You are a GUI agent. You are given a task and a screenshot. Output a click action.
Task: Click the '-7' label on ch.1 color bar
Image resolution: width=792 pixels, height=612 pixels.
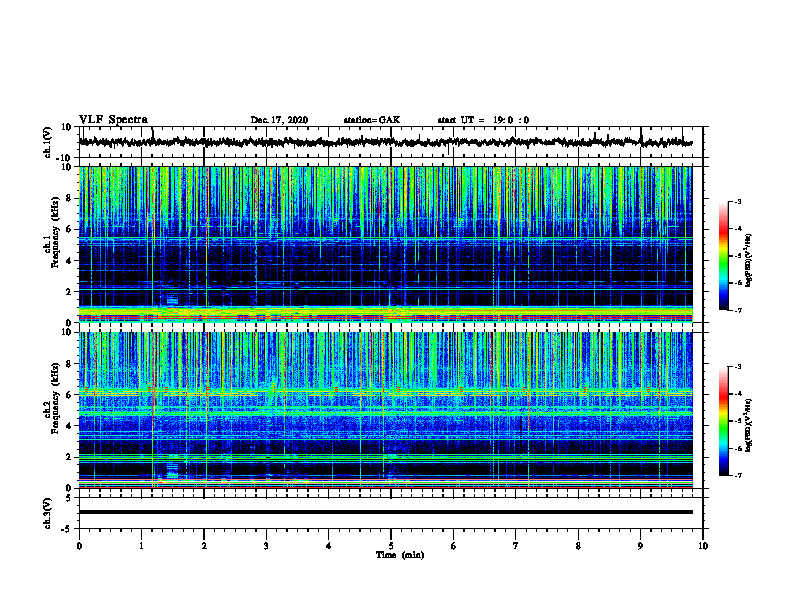pos(738,310)
